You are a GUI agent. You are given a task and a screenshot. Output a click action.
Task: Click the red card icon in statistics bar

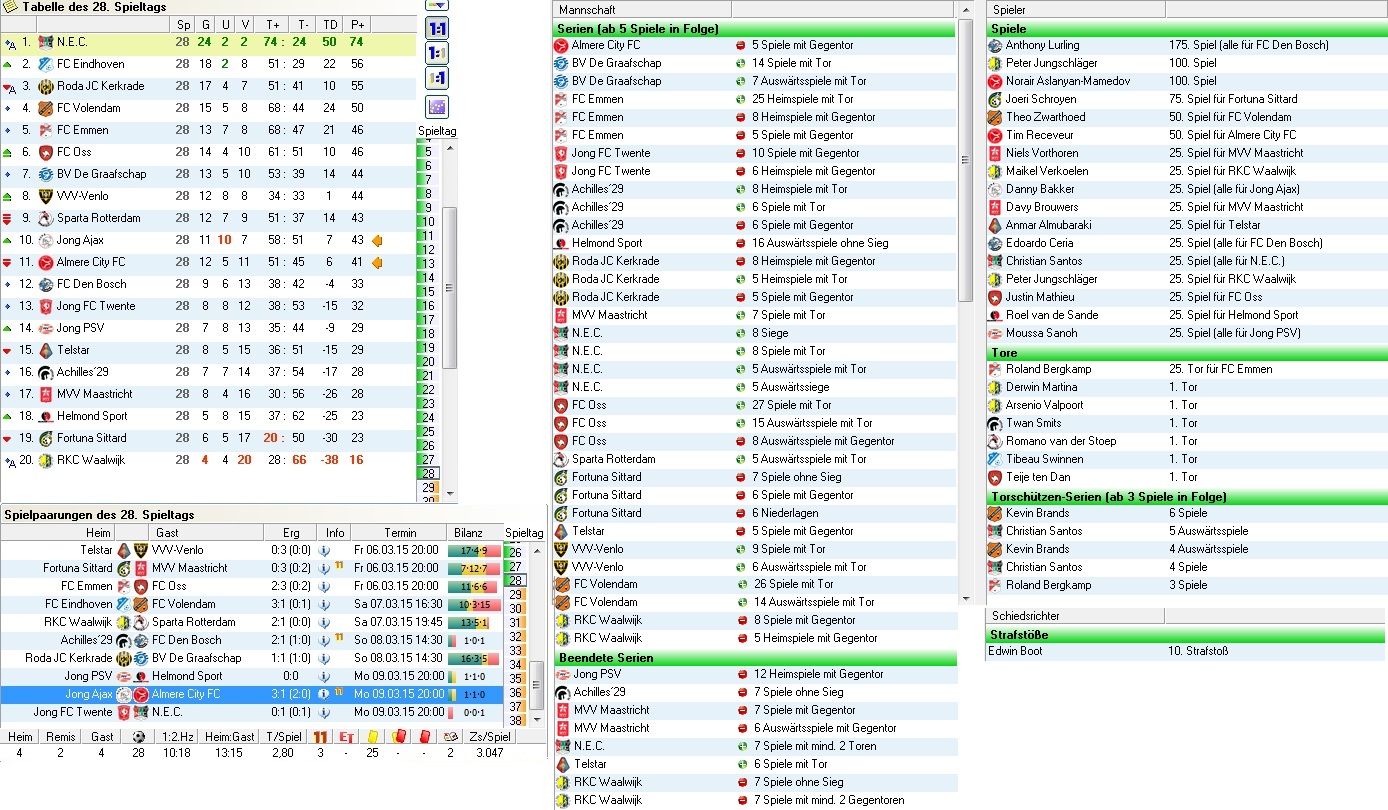pos(424,737)
